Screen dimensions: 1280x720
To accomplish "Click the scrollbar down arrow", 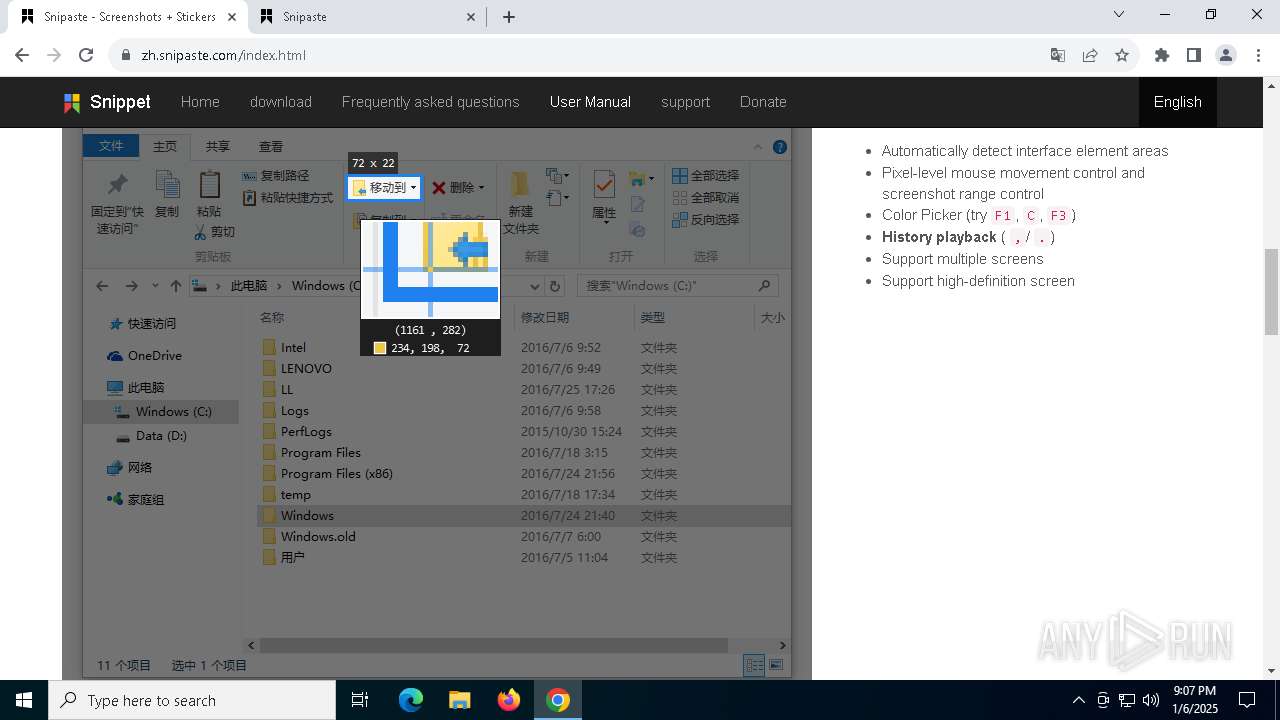I will point(1272,671).
